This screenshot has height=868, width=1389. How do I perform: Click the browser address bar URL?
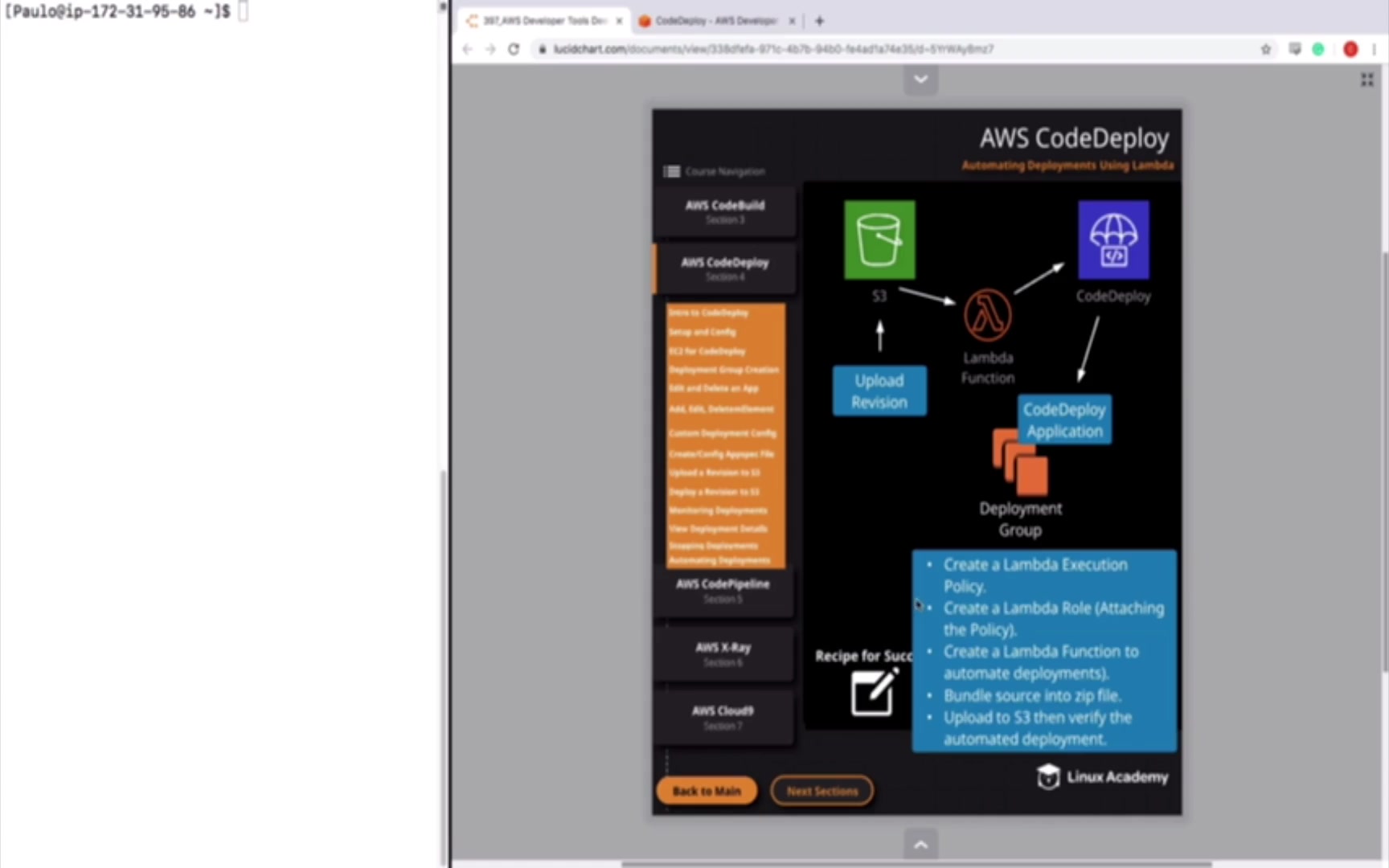[x=773, y=49]
